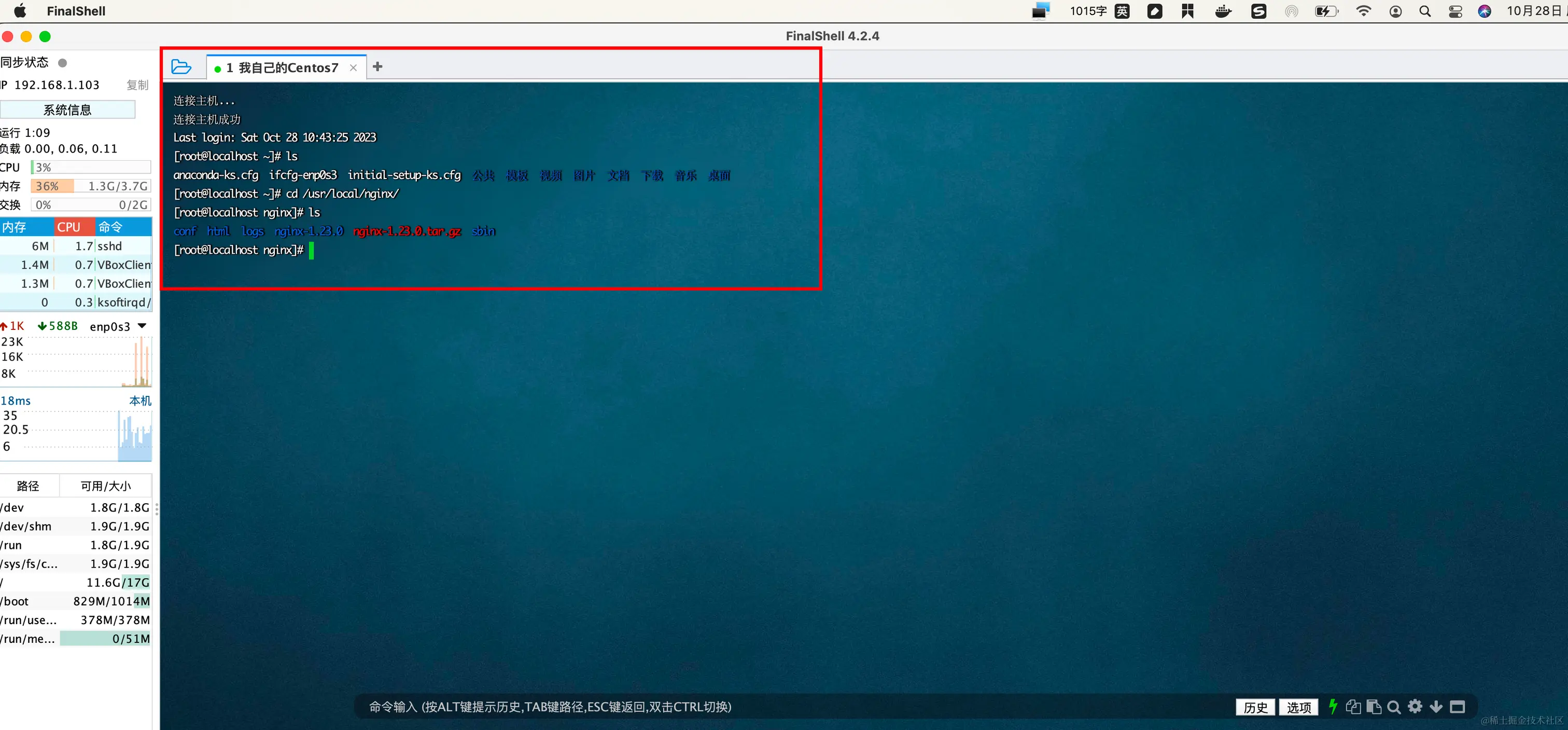Viewport: 1568px width, 730px height.
Task: Open 历史 command history
Action: tap(1255, 708)
